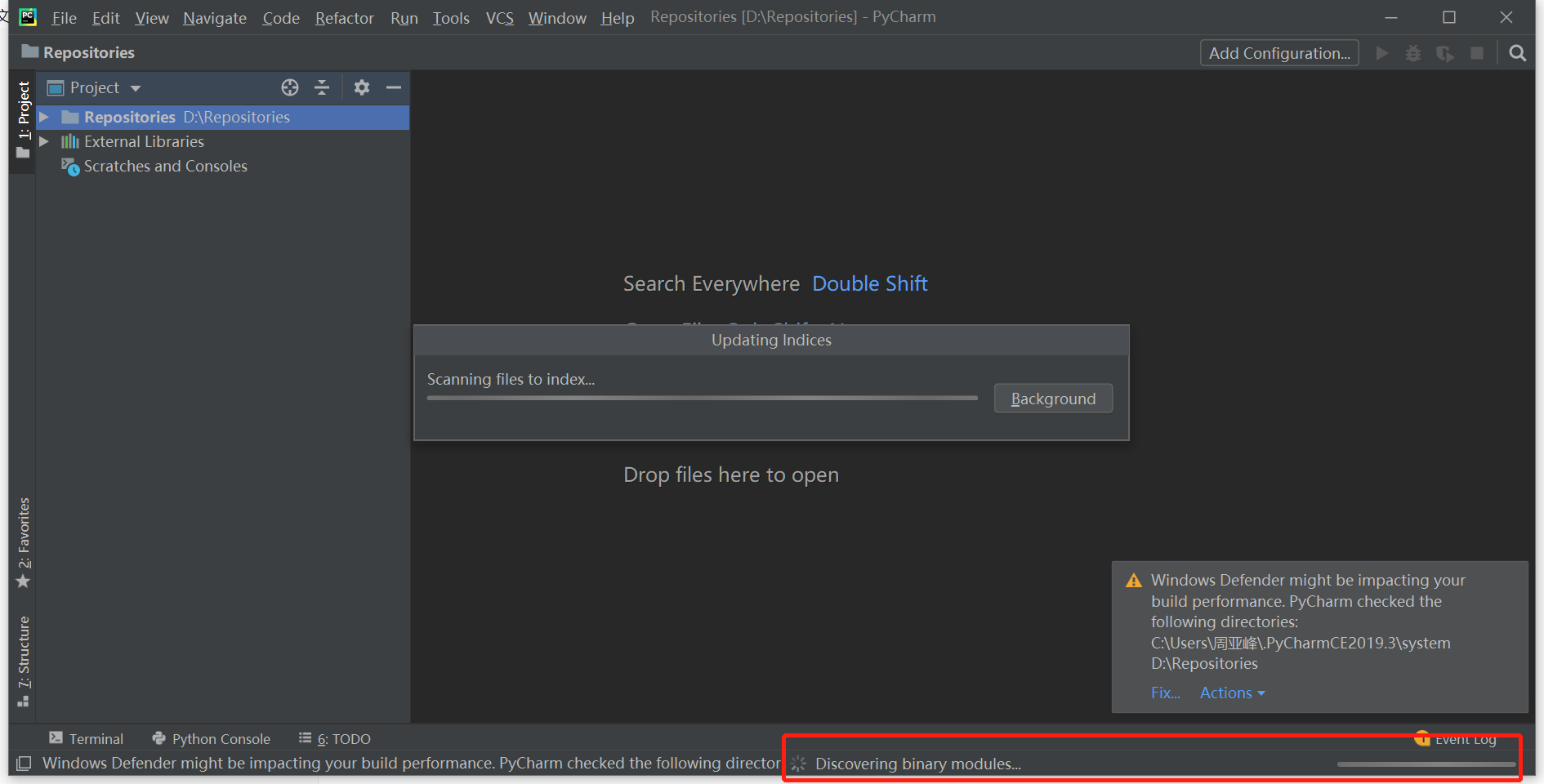
Task: Open Project panel settings gear
Action: coord(362,87)
